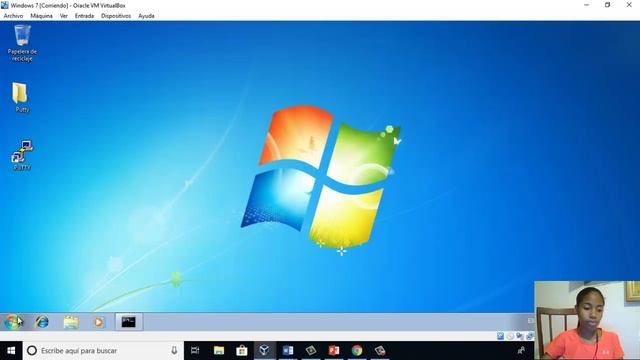
Task: Click the Windows 10 Start button
Action: pos(11,351)
